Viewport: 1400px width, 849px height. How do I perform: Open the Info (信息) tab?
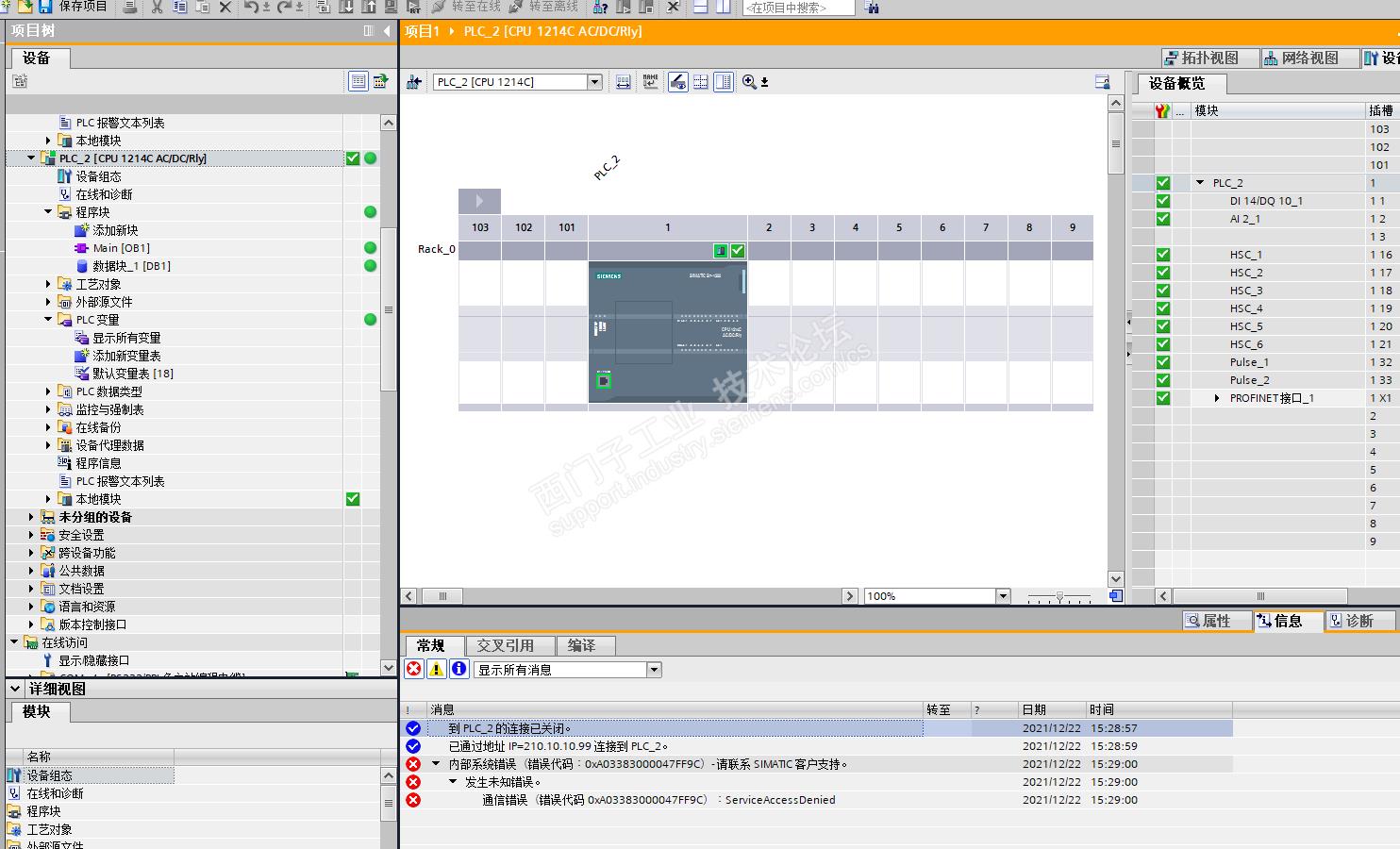coord(1289,621)
